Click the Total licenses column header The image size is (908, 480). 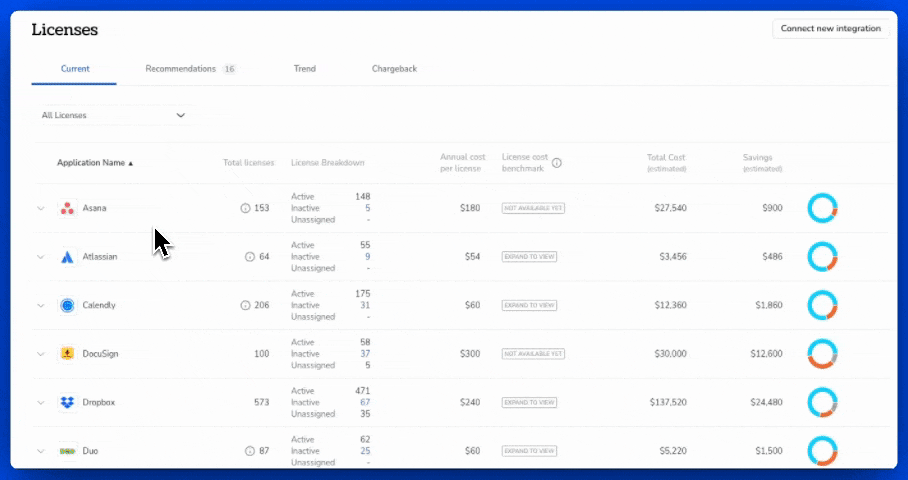click(x=248, y=163)
